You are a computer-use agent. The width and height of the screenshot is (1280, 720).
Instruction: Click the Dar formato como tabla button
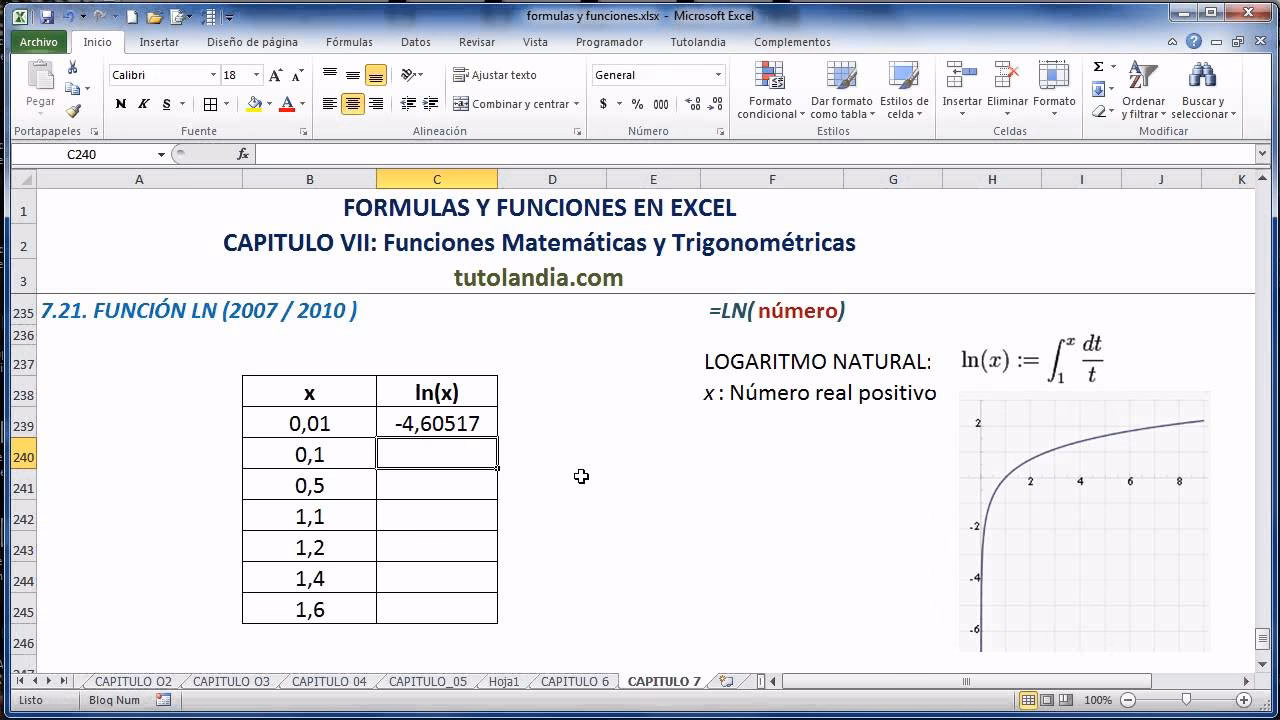[x=840, y=90]
